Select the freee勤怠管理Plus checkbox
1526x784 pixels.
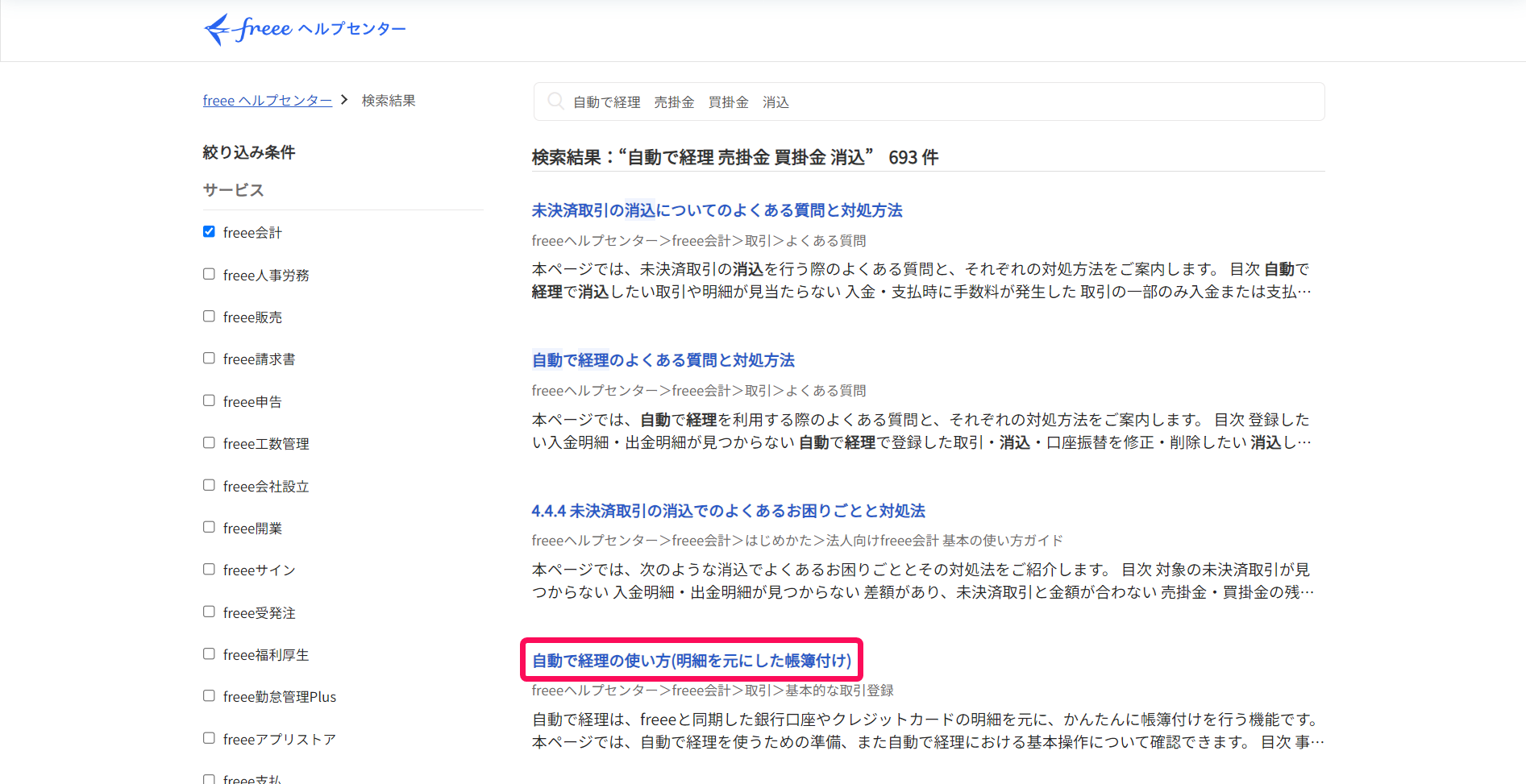[x=209, y=695]
